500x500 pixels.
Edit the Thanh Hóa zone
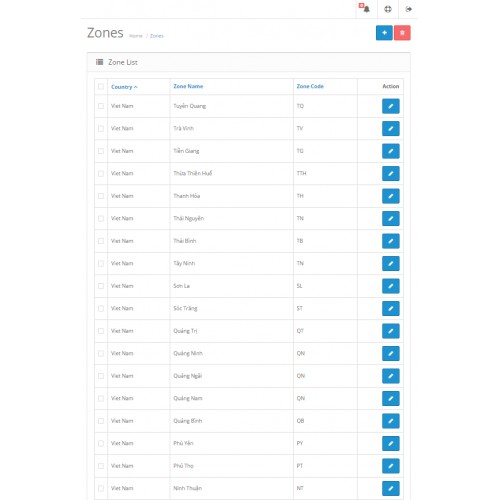[390, 196]
